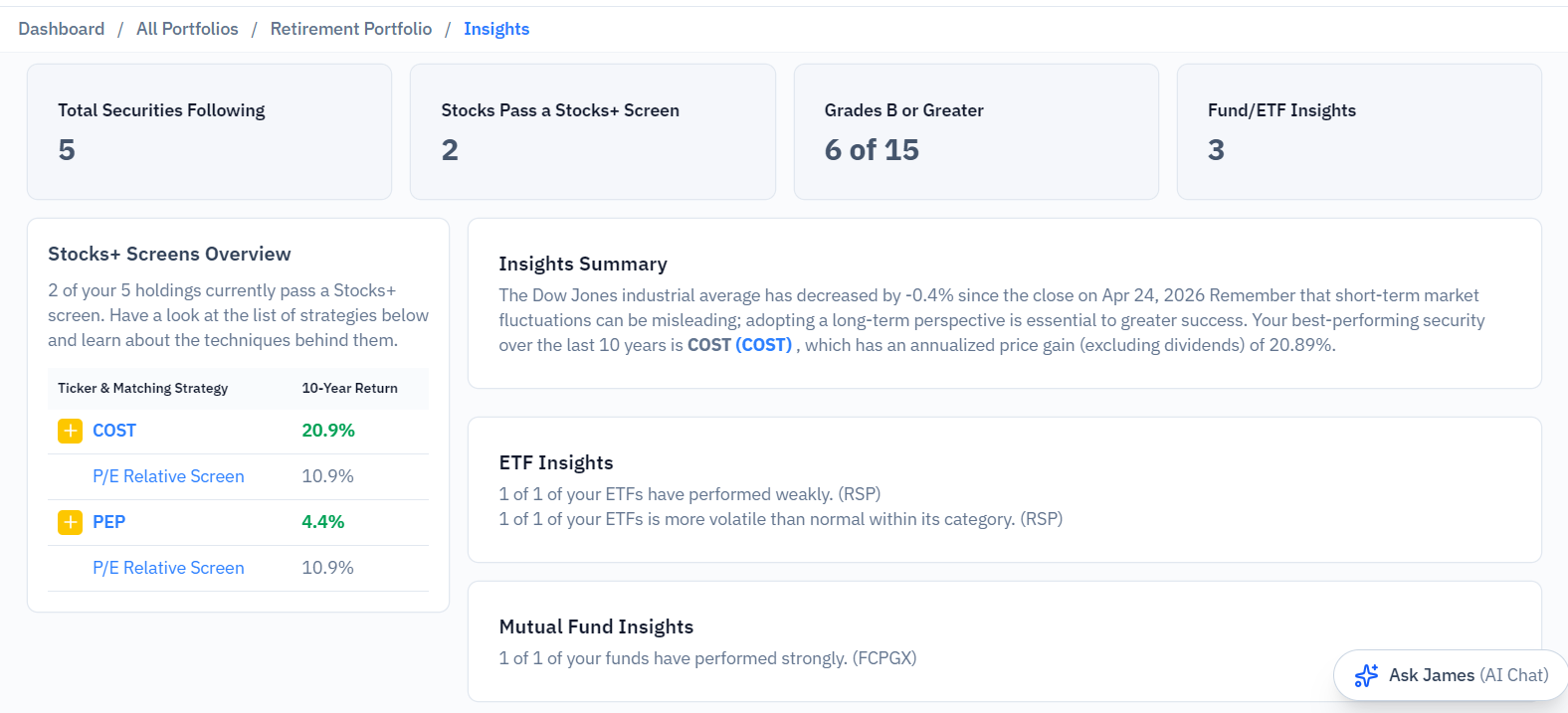Screen dimensions: 1568x713
Task: Click the Ask James sparkle icon
Action: point(1366,675)
